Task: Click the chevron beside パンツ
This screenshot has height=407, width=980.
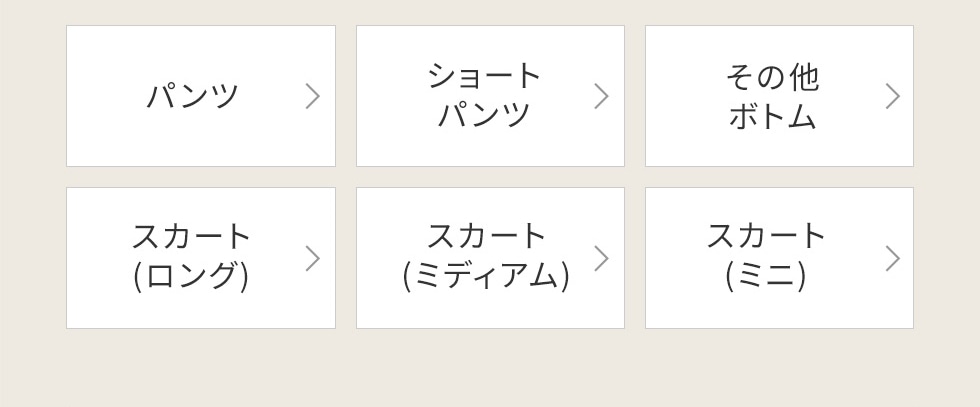Action: pyautogui.click(x=313, y=96)
